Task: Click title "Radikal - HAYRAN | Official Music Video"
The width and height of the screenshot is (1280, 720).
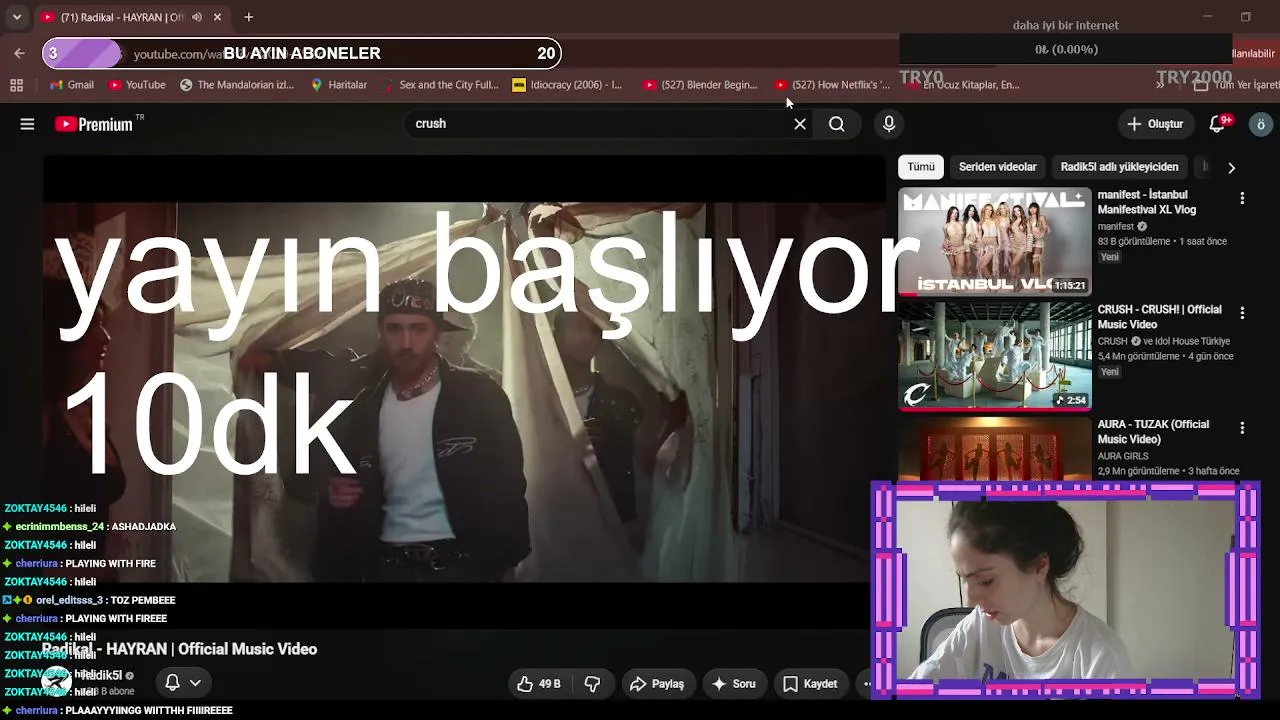Action: click(180, 649)
